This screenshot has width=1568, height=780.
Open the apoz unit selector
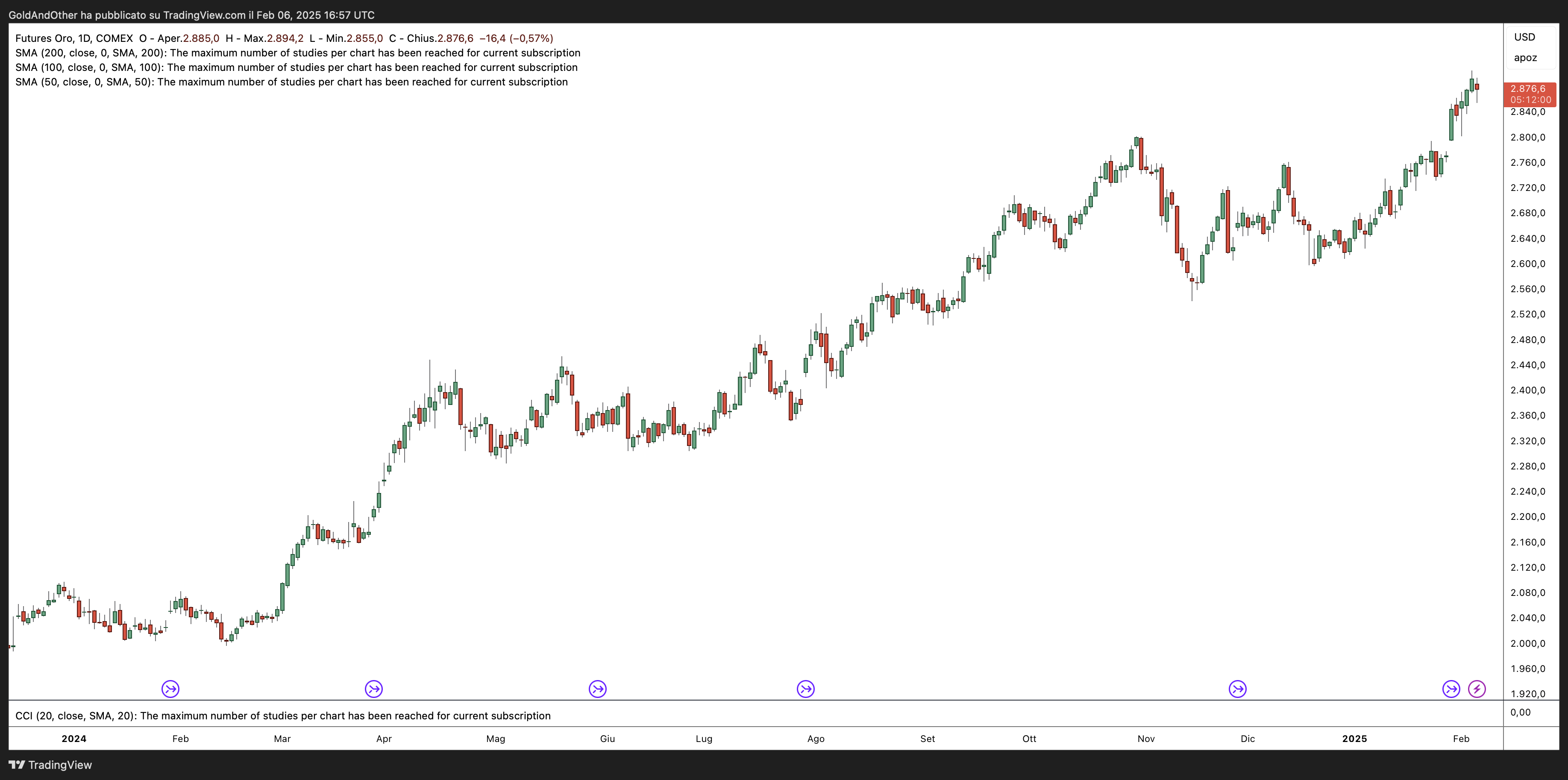pos(1525,58)
